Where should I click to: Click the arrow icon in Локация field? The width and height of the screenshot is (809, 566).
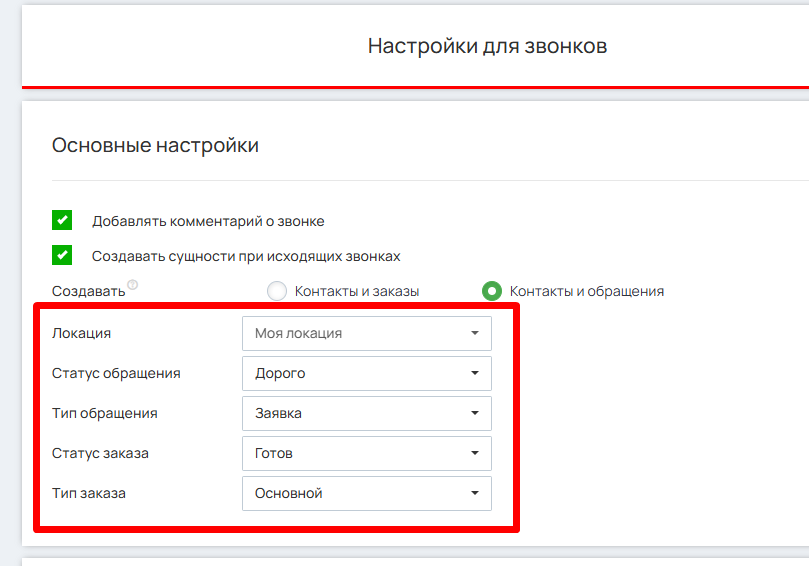475,333
